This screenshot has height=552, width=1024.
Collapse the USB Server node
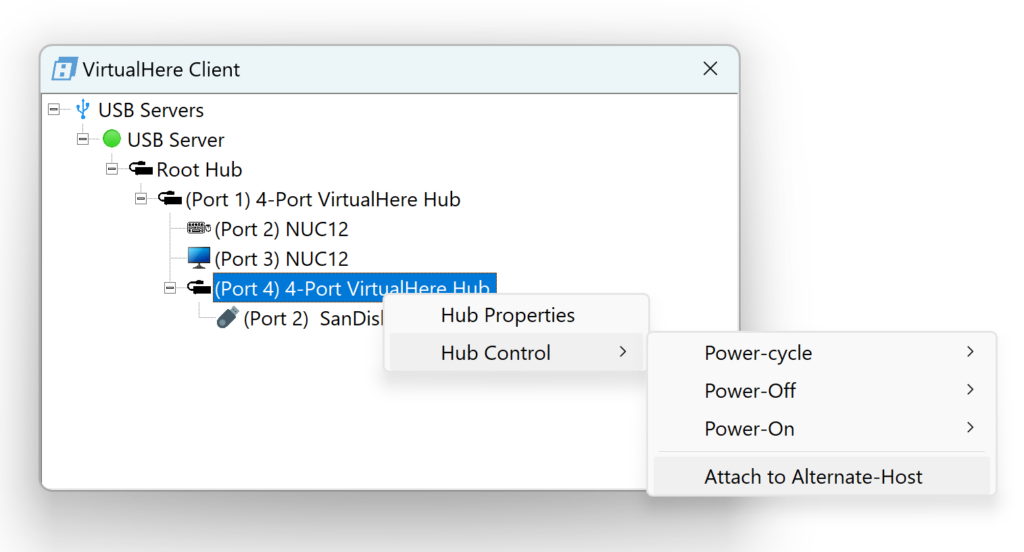click(x=83, y=139)
